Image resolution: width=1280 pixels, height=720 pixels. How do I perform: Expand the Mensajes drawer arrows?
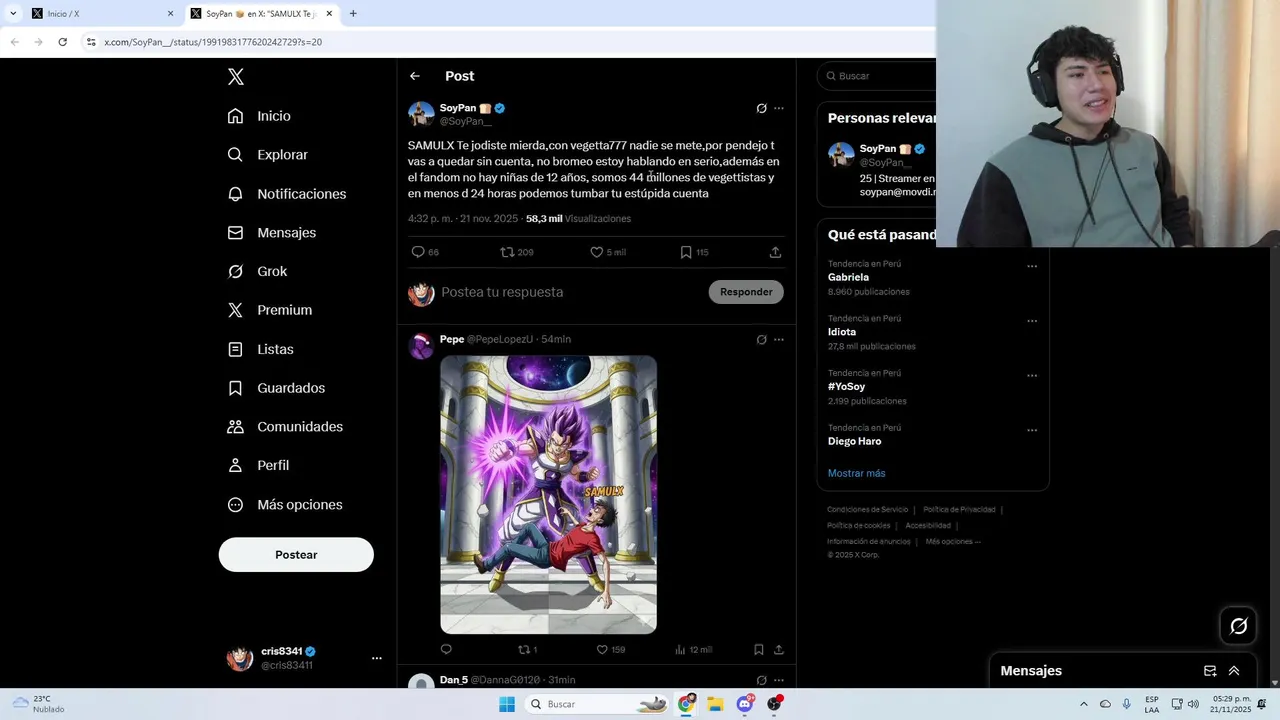coord(1234,671)
